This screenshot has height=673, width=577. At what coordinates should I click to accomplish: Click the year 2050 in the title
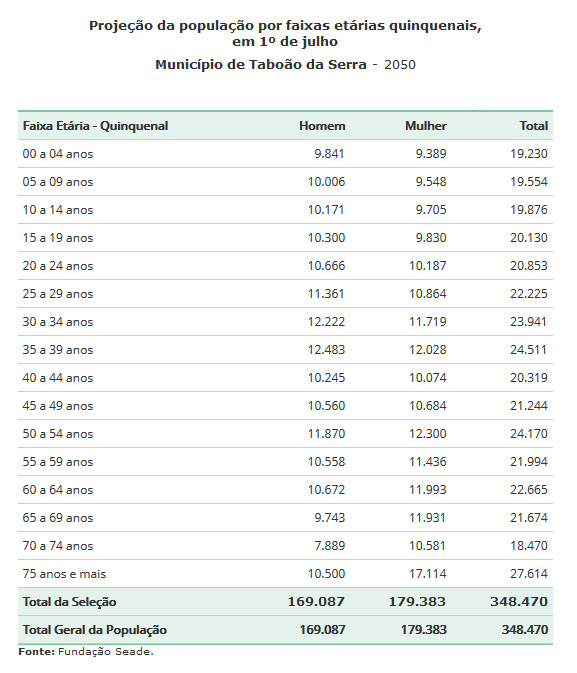(x=400, y=65)
